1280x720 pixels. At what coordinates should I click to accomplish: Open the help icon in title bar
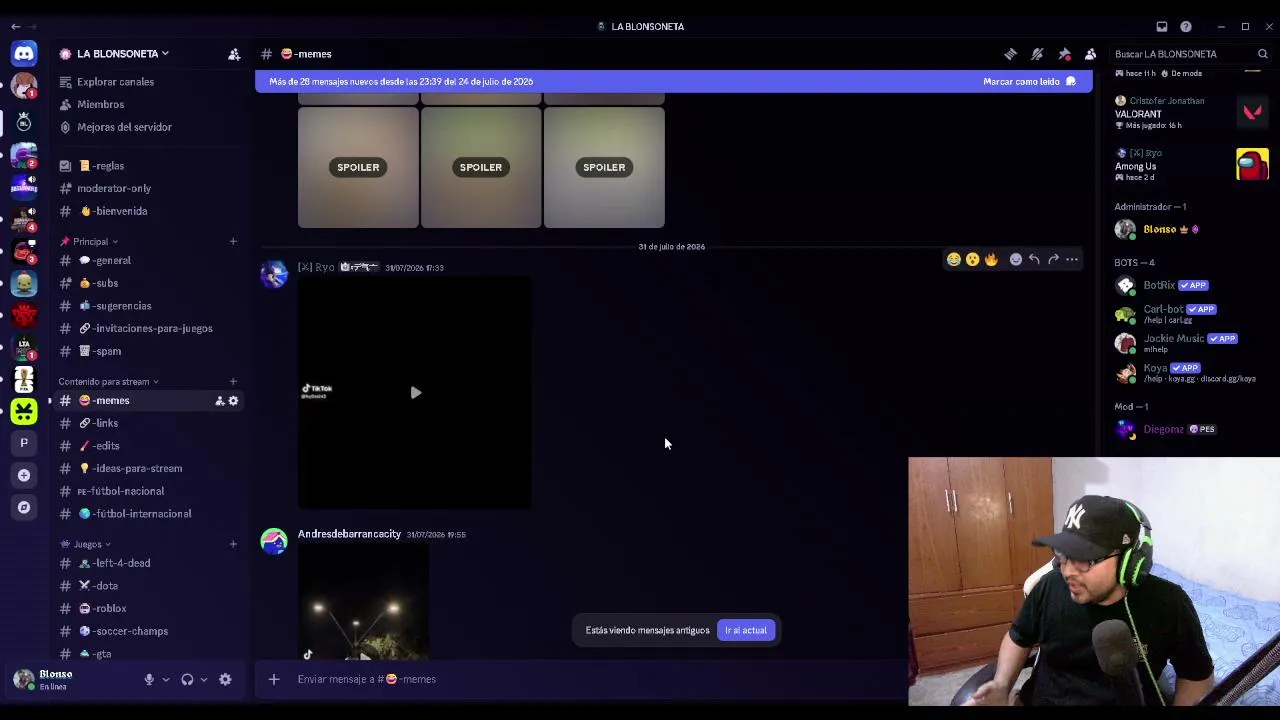pyautogui.click(x=1186, y=26)
